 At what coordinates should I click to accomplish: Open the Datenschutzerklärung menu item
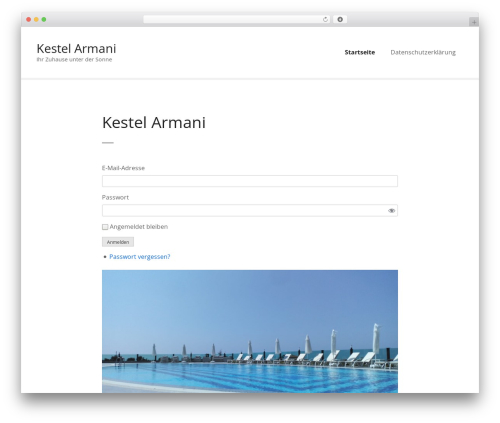423,52
